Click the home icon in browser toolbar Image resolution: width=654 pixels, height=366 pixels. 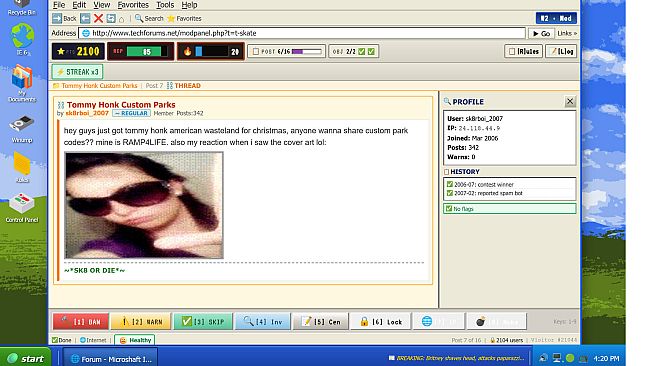[x=121, y=19]
